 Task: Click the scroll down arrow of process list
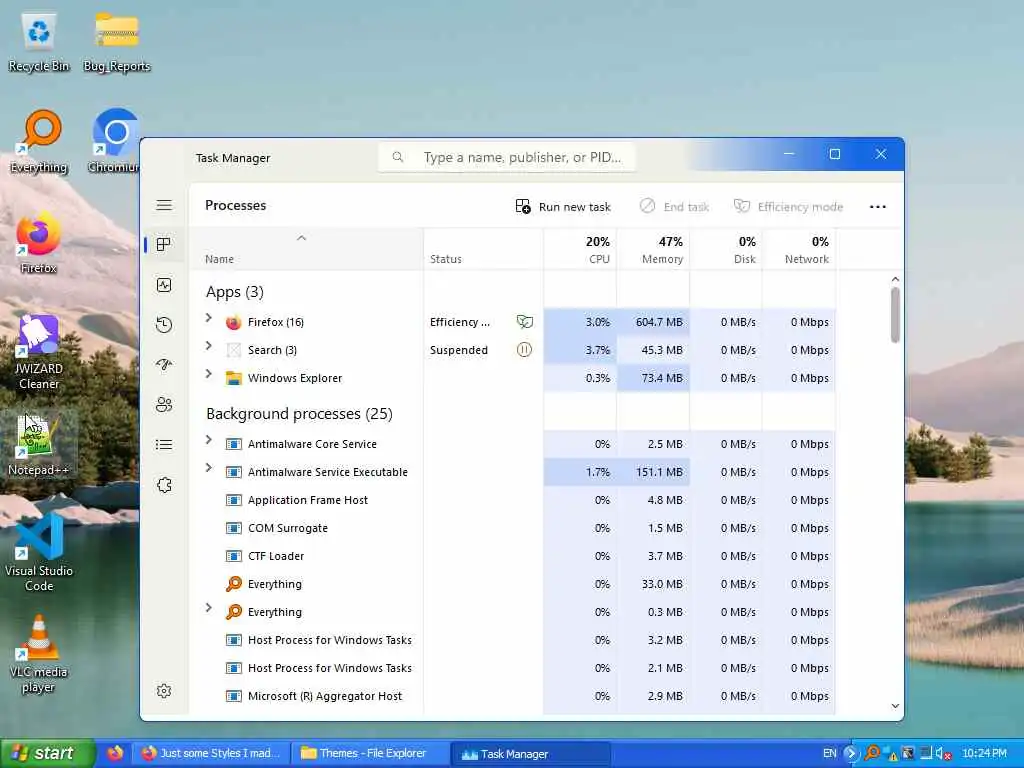pyautogui.click(x=895, y=706)
